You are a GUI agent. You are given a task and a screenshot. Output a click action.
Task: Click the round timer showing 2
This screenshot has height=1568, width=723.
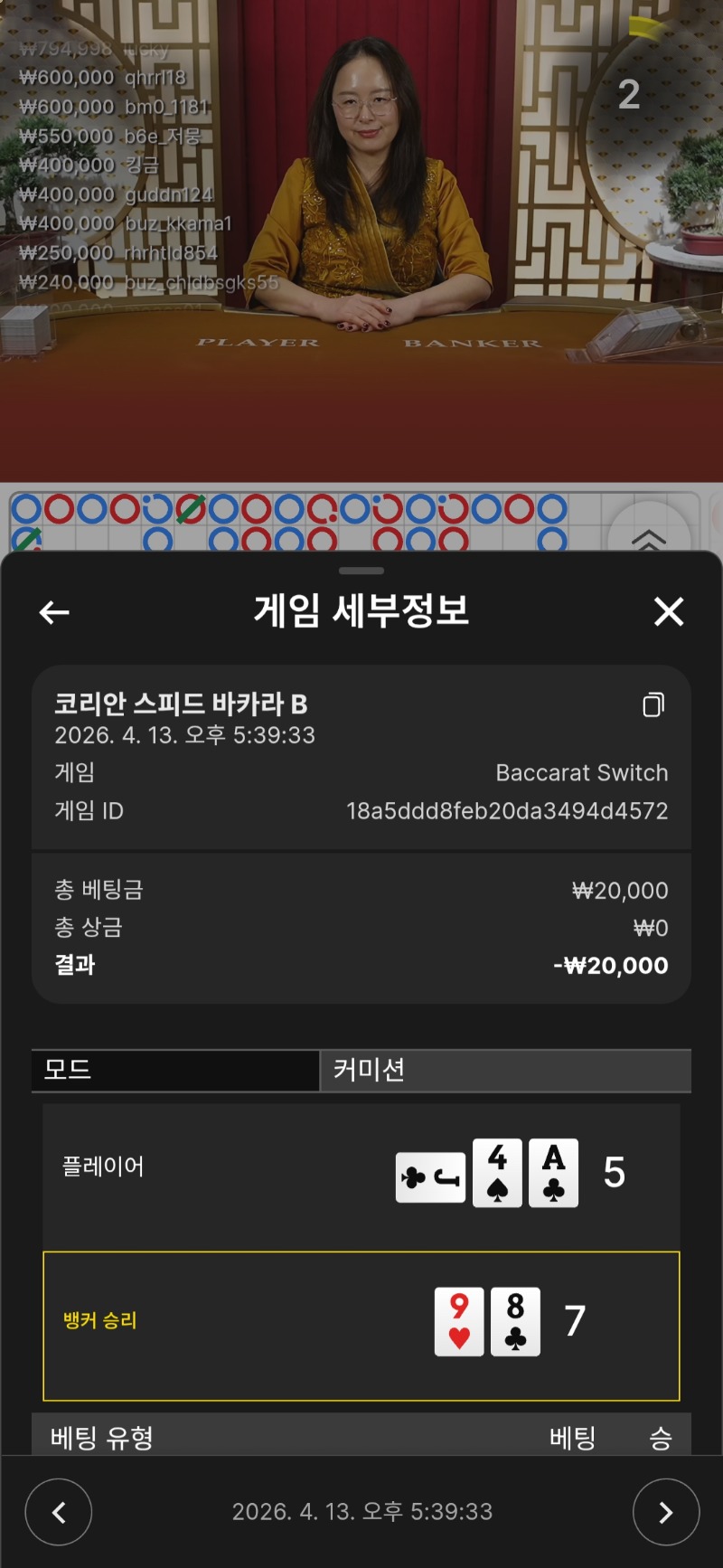[x=629, y=94]
